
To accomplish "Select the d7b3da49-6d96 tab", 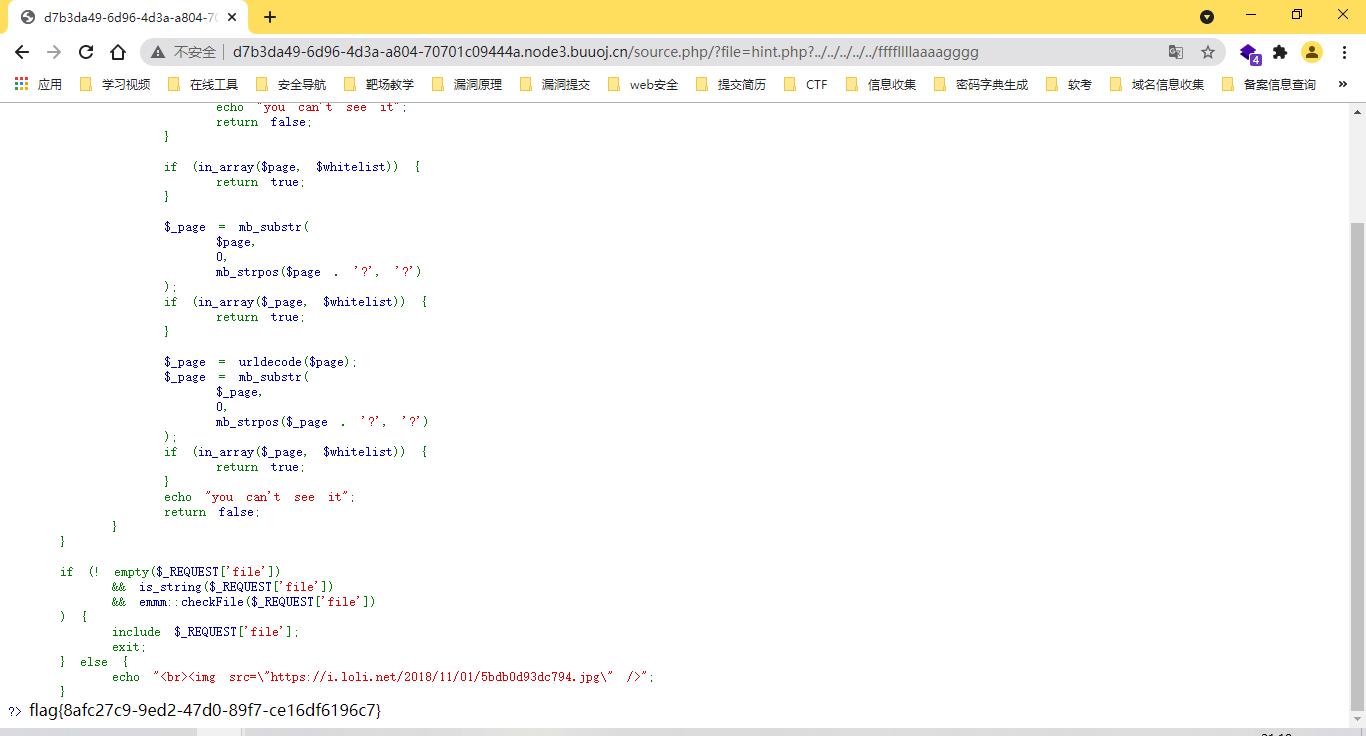I will [129, 18].
